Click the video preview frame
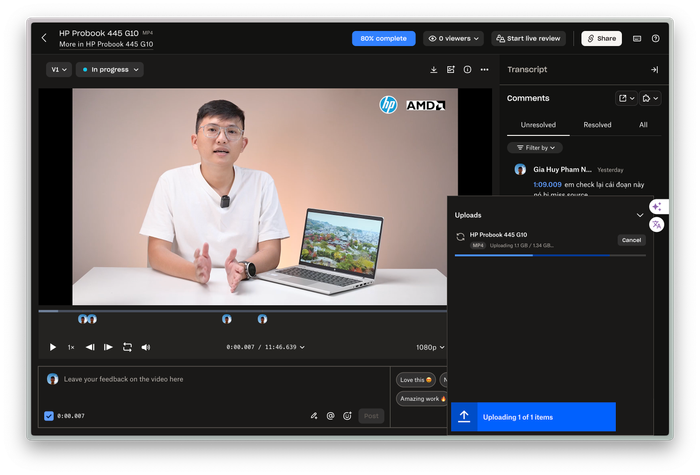 tap(265, 196)
